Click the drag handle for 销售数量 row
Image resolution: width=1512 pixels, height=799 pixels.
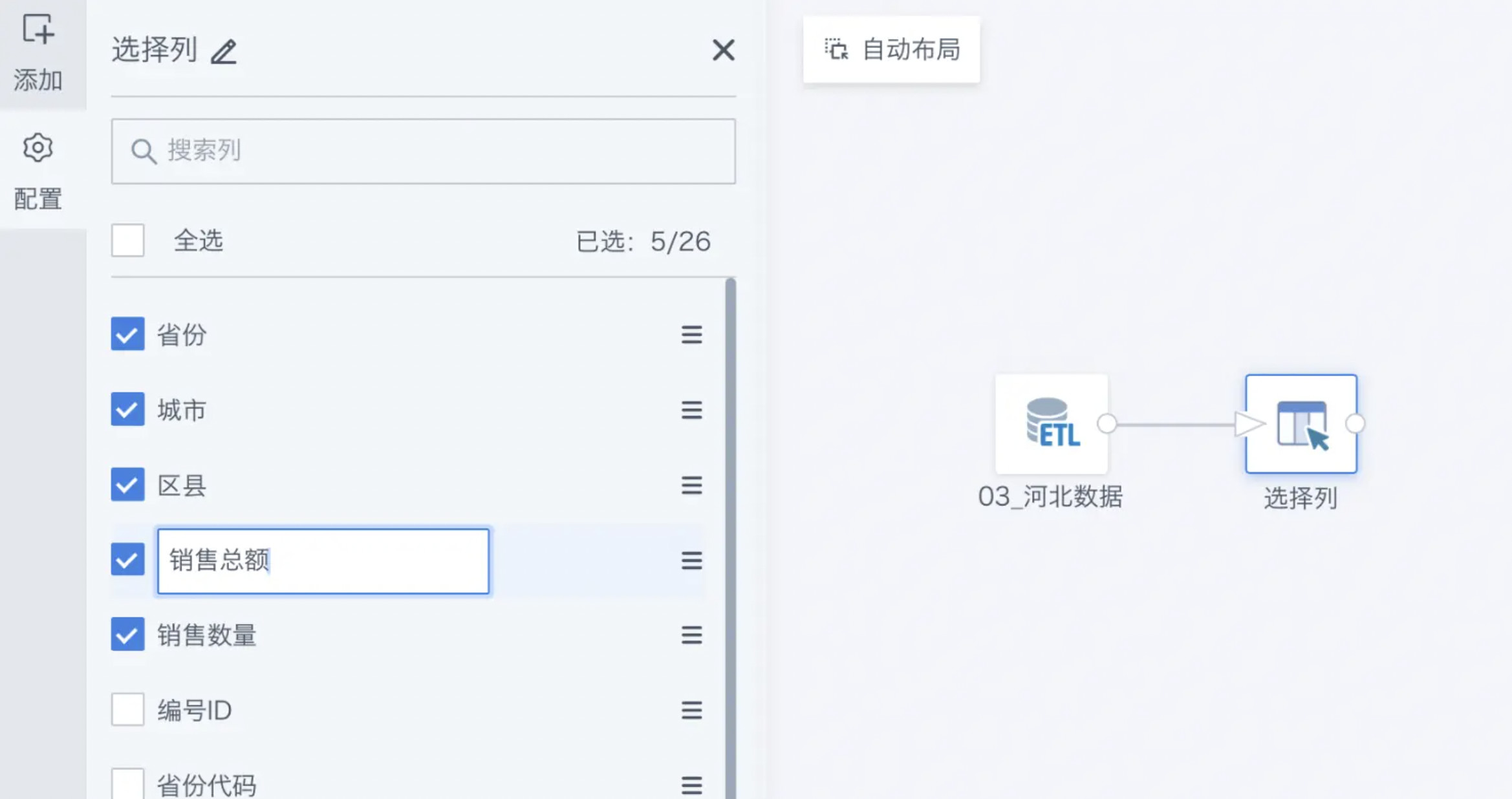[691, 635]
